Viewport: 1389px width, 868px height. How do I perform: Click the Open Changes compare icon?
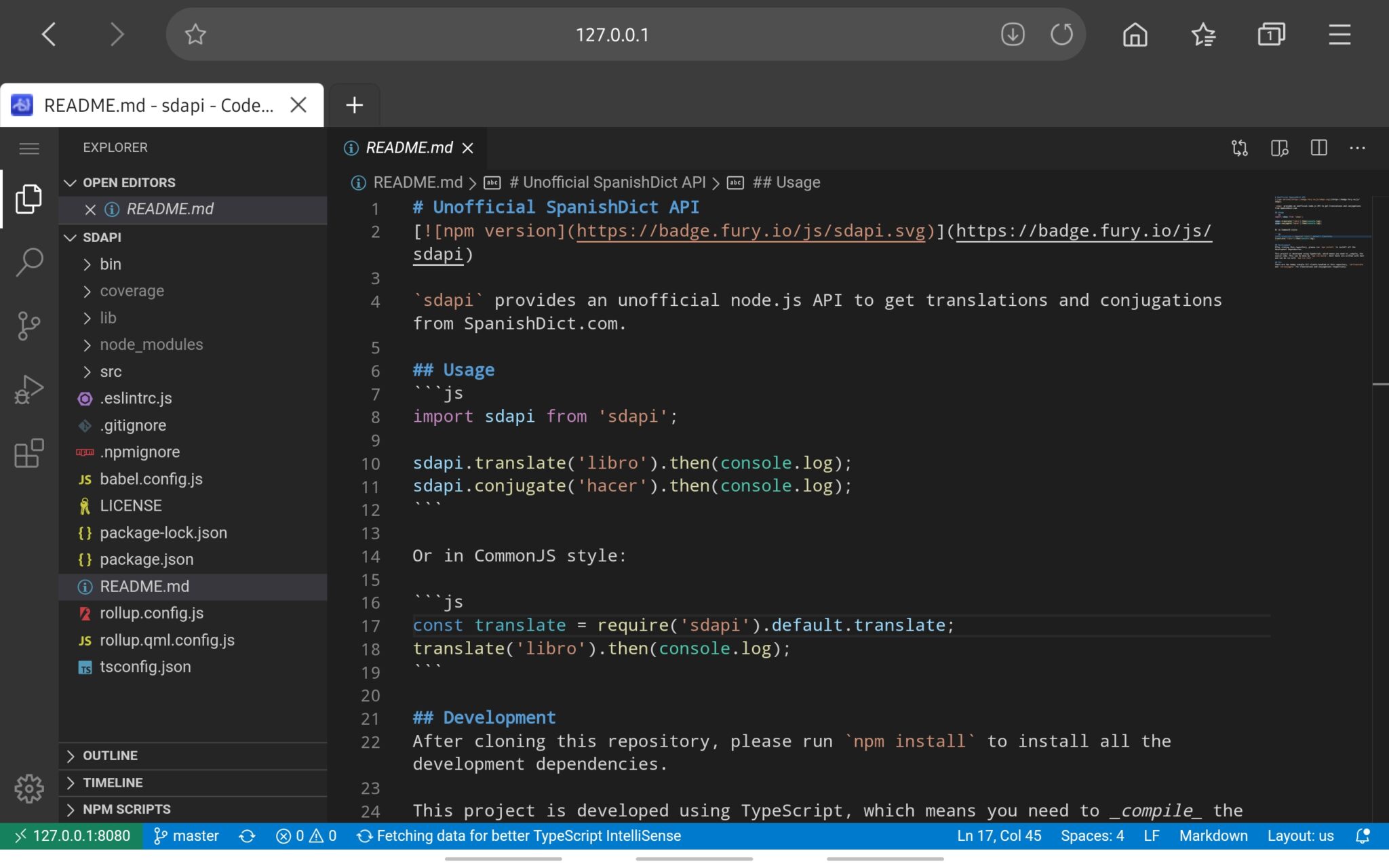coord(1240,148)
